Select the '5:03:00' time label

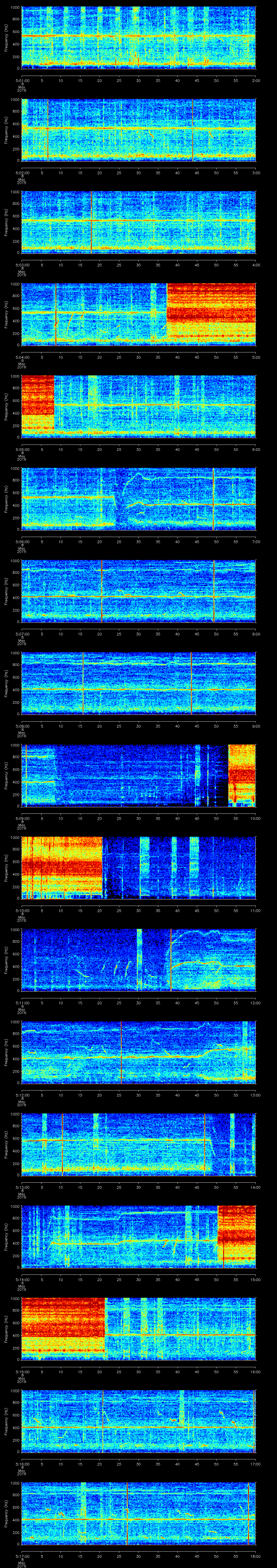click(22, 265)
